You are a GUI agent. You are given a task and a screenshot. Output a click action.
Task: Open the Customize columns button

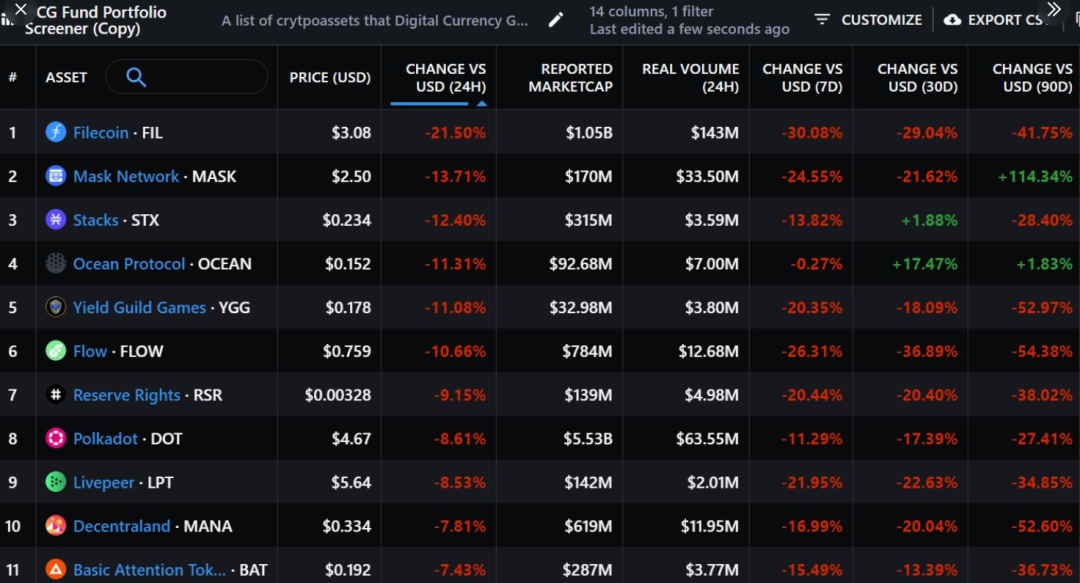pos(868,20)
